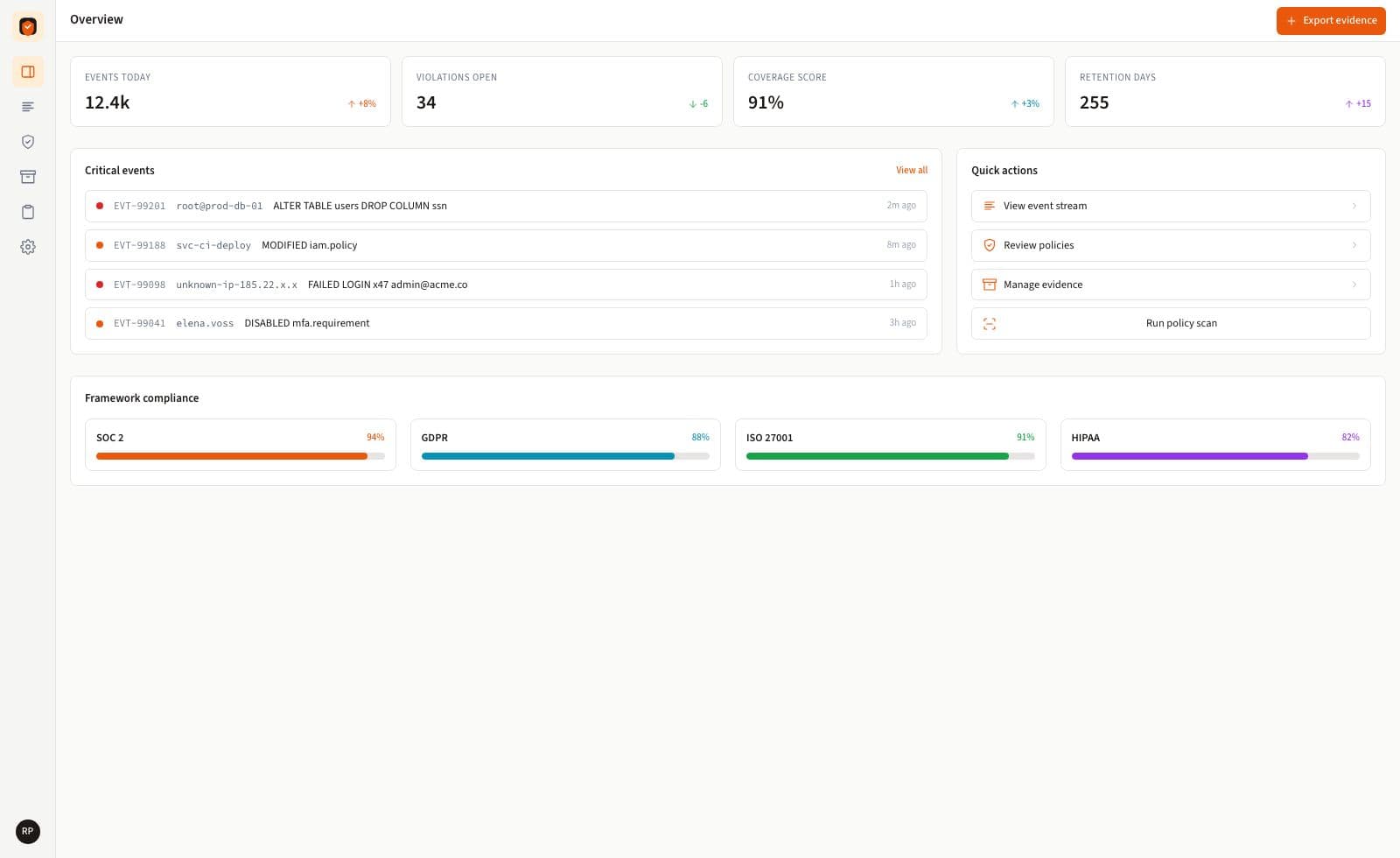
Task: Click the 3h ago timestamp
Action: click(903, 323)
